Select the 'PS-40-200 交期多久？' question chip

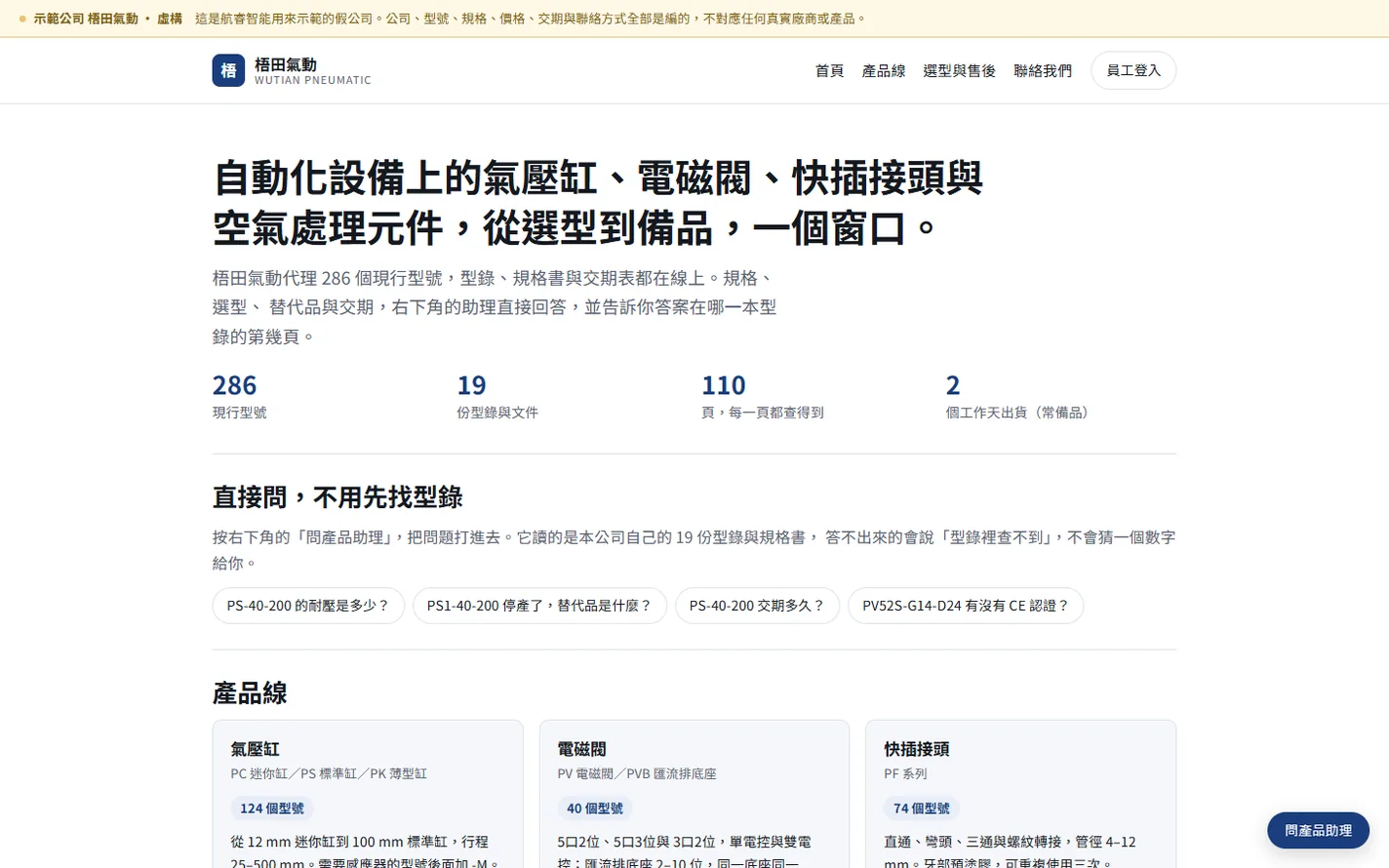(x=757, y=606)
